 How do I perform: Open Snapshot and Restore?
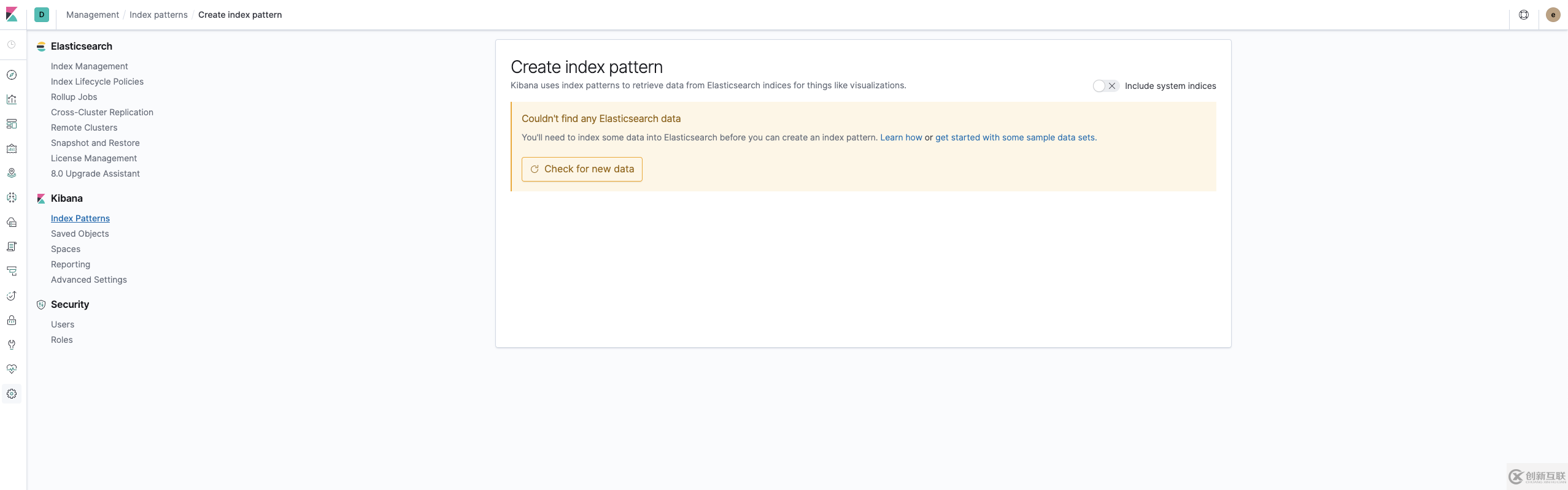click(95, 143)
